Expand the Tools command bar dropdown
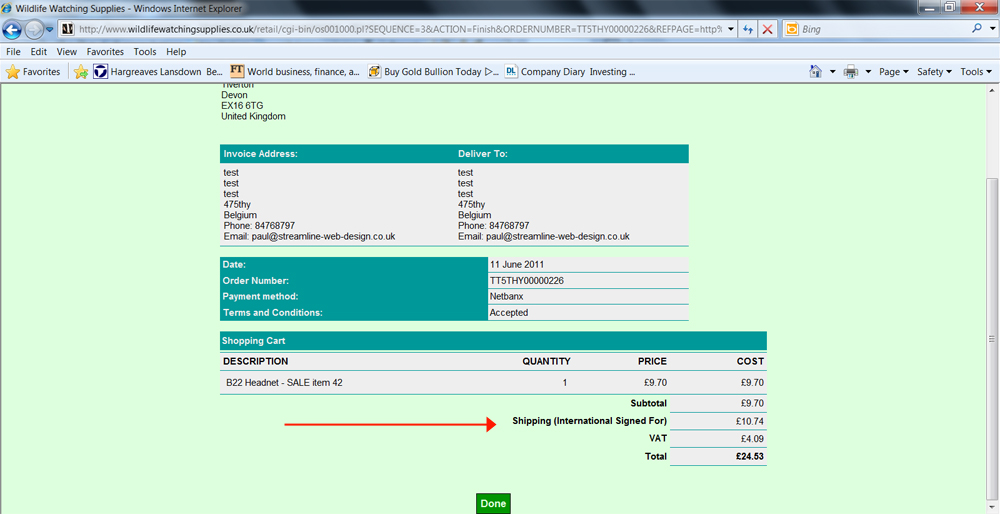This screenshot has width=1000, height=514. pos(975,72)
